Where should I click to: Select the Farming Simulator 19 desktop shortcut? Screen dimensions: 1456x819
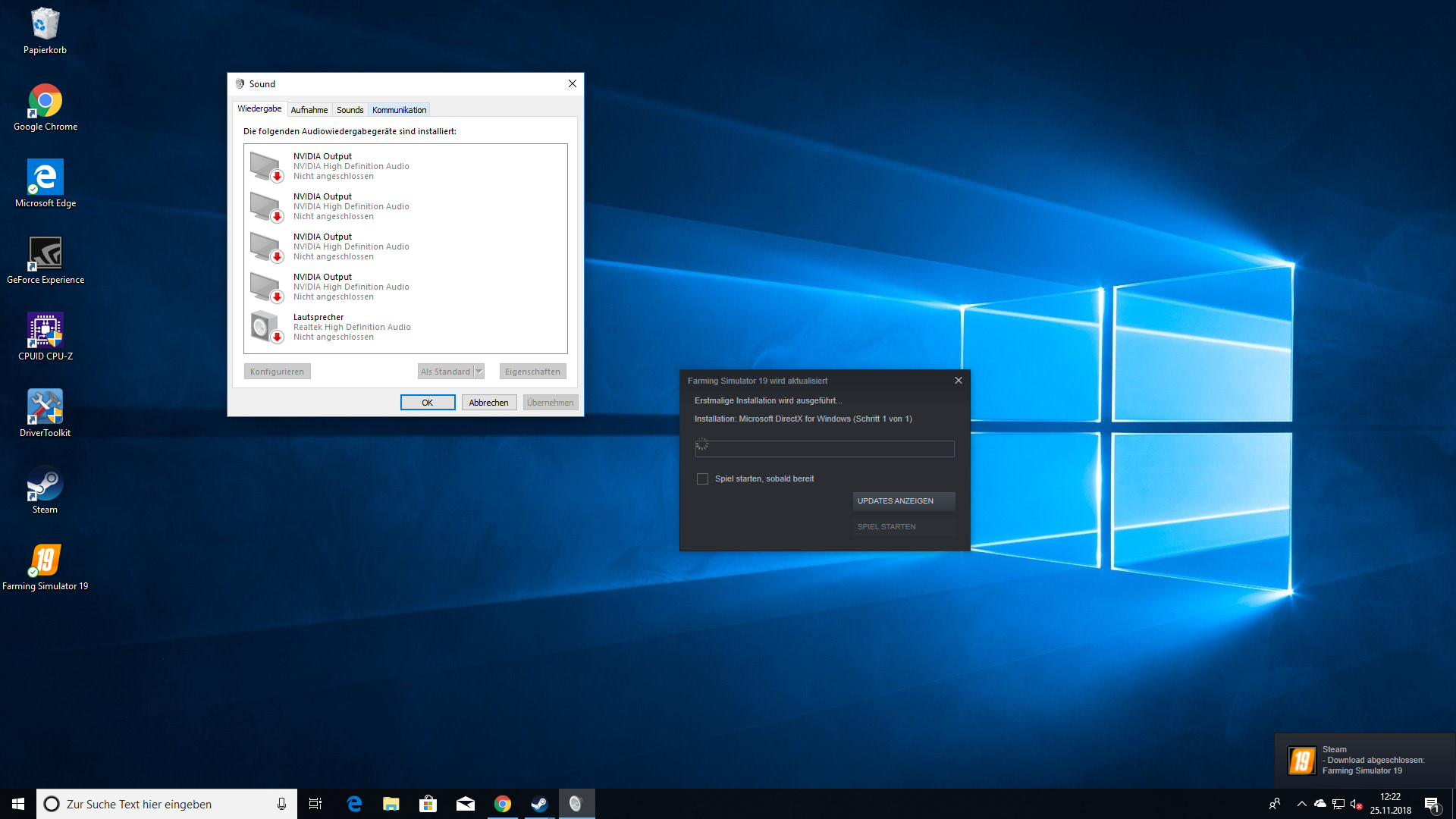(45, 567)
